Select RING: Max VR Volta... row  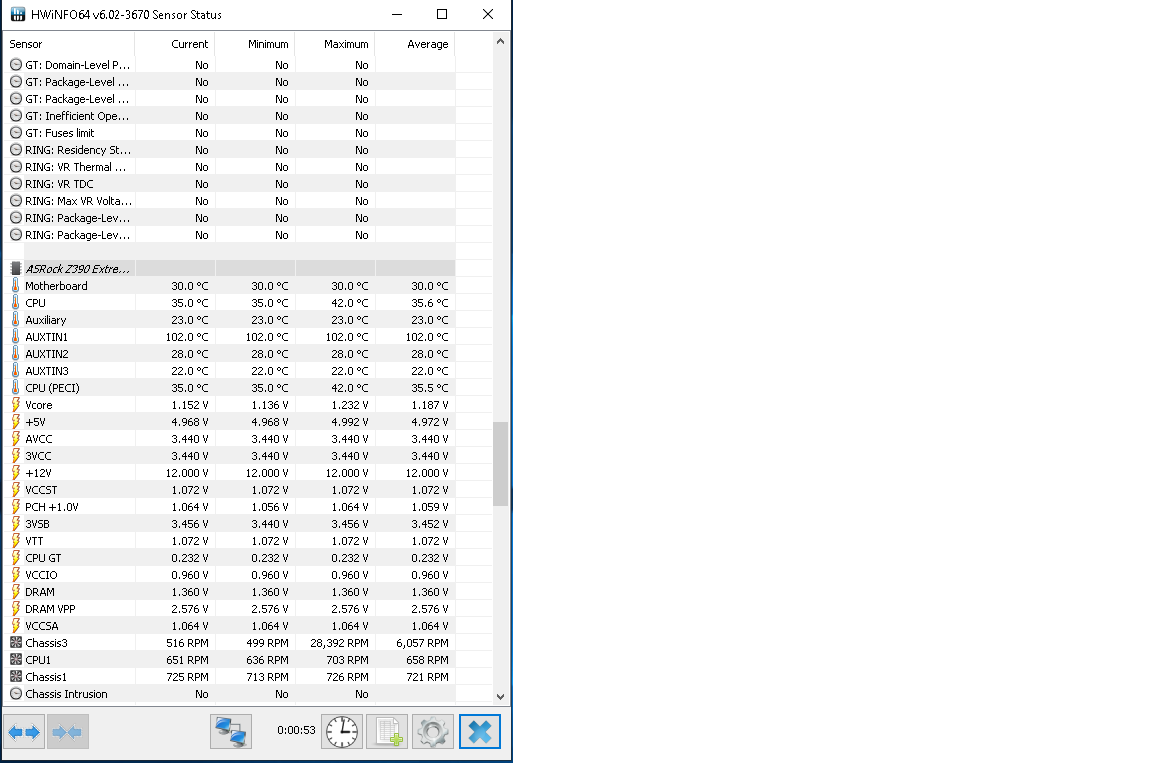click(230, 200)
